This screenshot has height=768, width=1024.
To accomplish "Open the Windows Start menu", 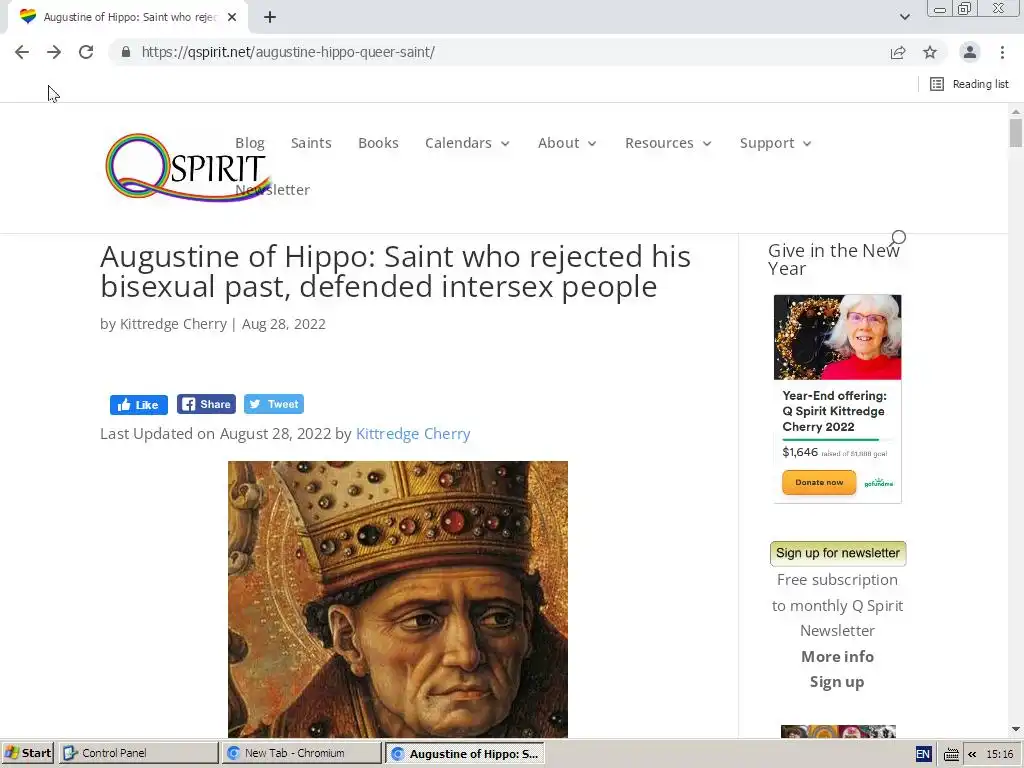I will [27, 753].
